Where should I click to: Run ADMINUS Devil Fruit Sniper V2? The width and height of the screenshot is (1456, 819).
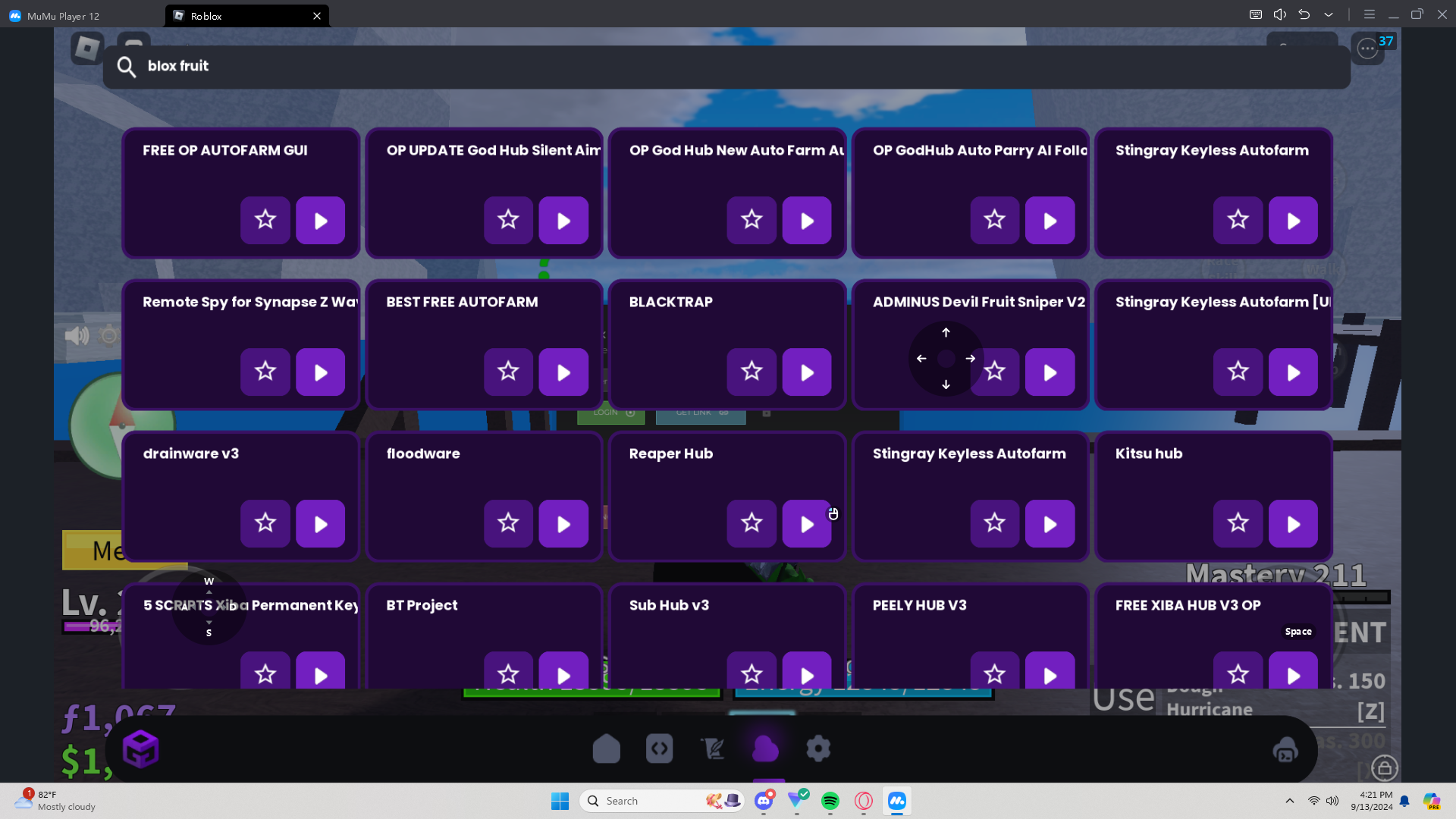point(1050,372)
